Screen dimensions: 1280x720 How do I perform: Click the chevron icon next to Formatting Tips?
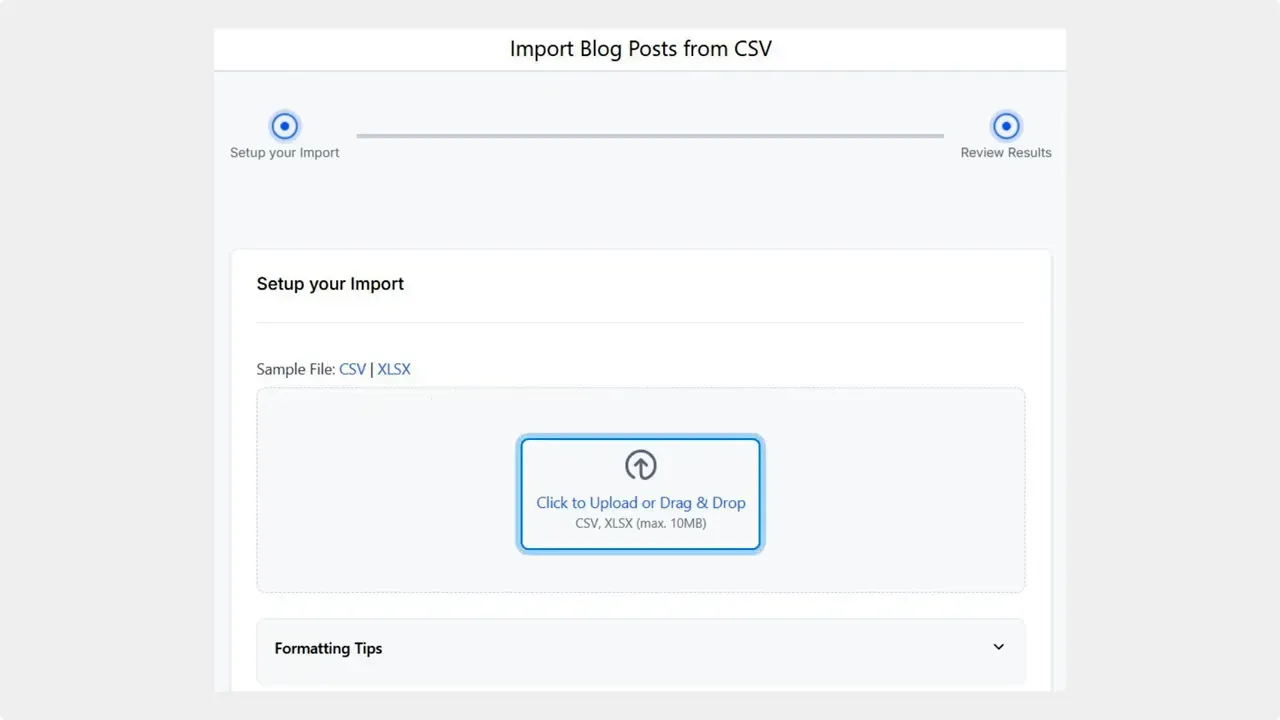[997, 647]
